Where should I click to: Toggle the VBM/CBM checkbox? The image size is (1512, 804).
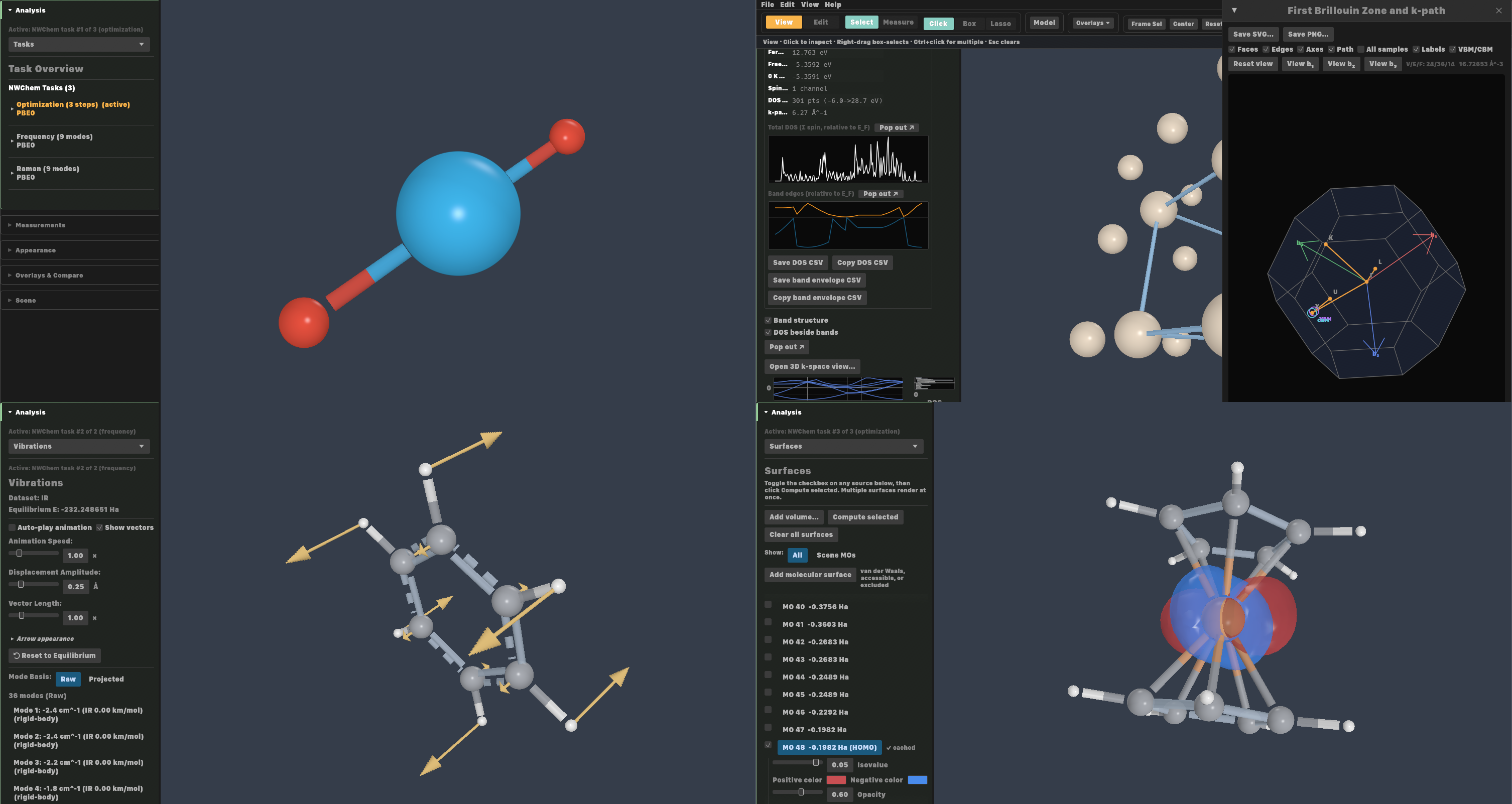(x=1453, y=49)
